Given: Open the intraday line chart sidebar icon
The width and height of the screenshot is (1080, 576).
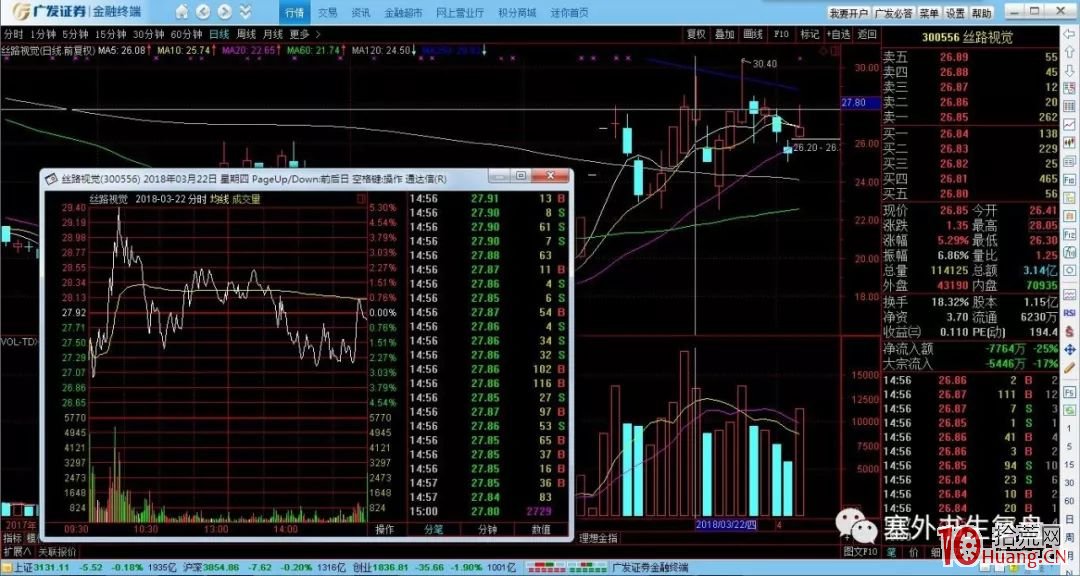Looking at the screenshot, I should (1069, 125).
